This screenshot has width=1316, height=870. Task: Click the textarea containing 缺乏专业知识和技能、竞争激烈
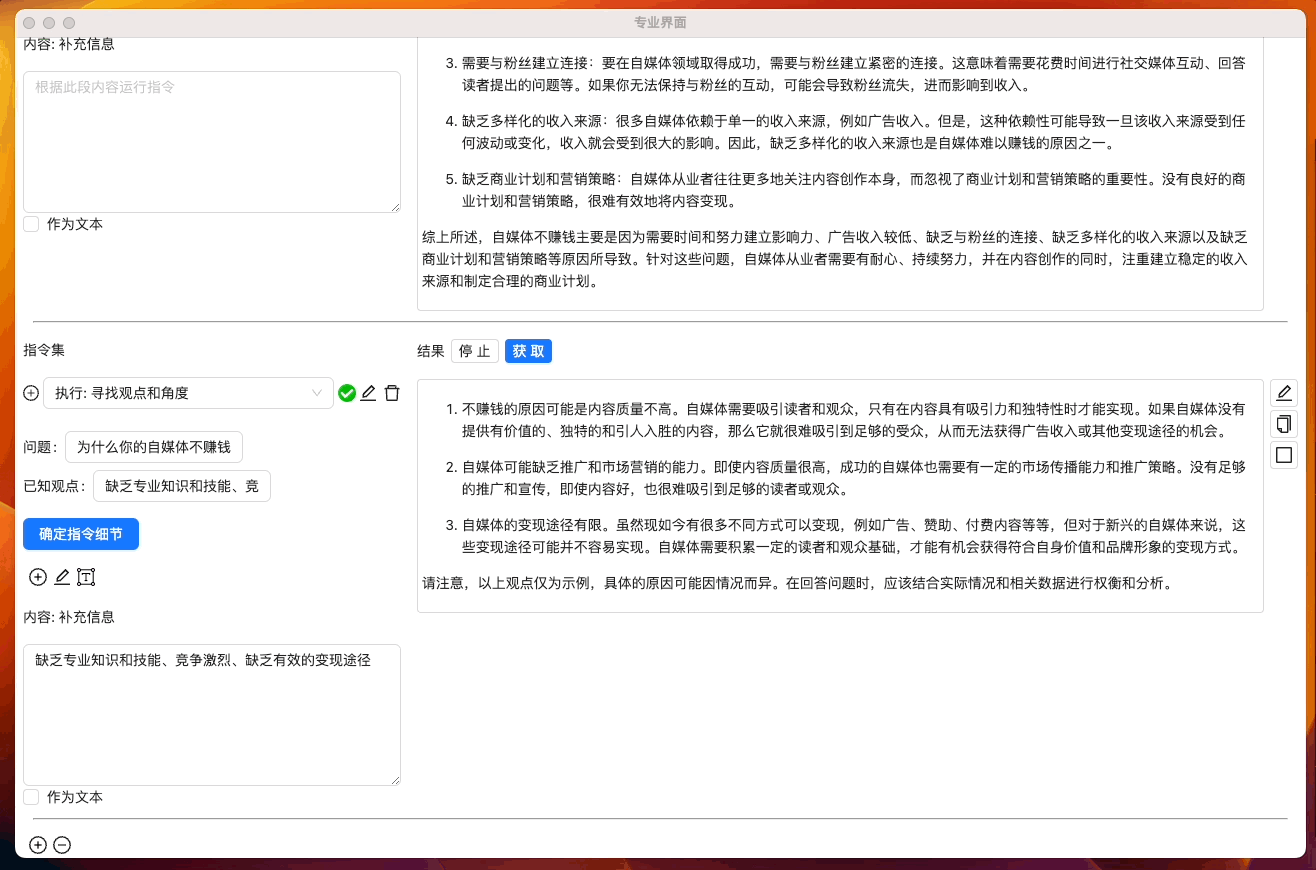pyautogui.click(x=212, y=715)
